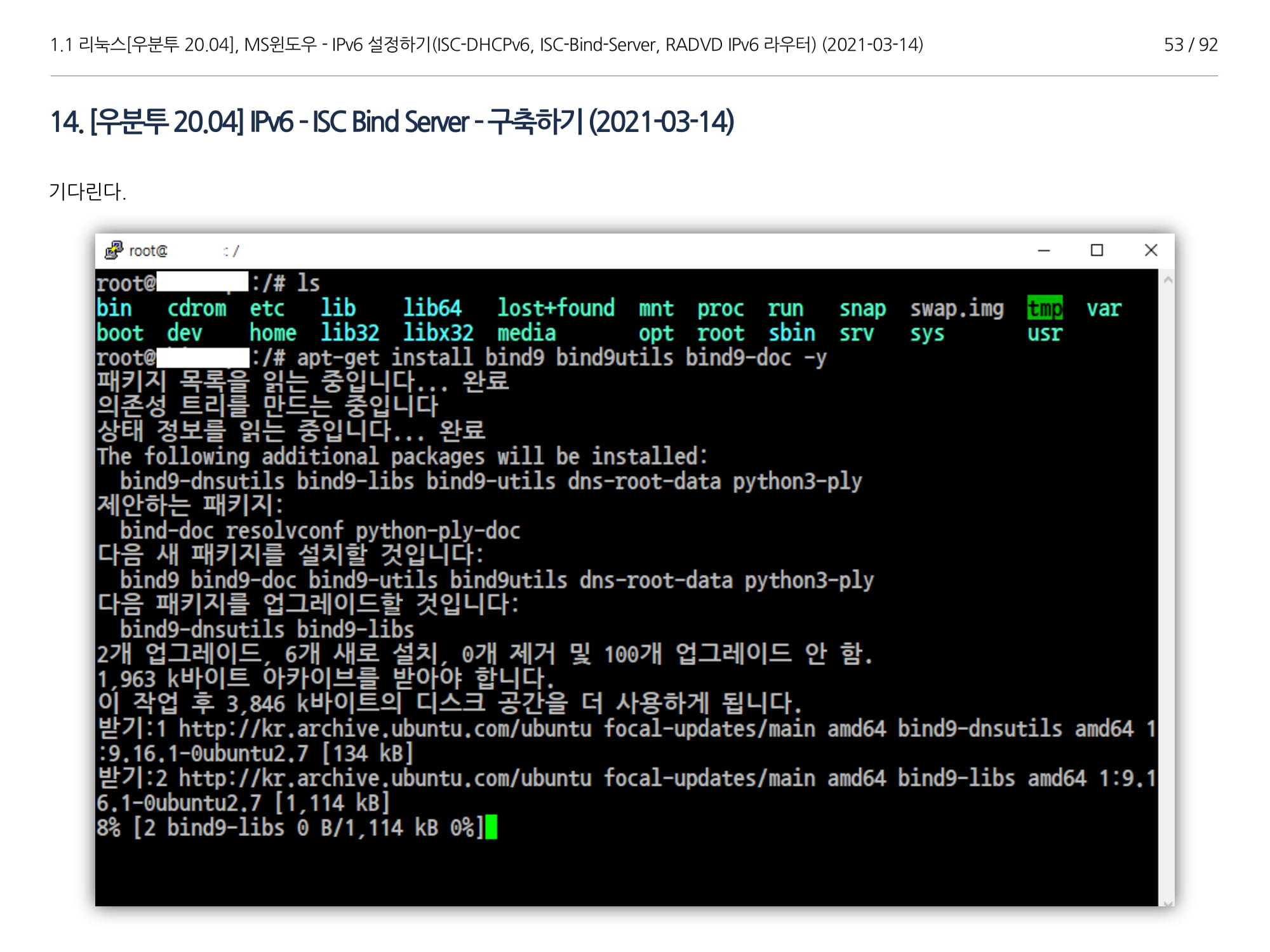Maximize the PuTTY terminal window
Screen dimensions: 1270x952
(x=1097, y=251)
